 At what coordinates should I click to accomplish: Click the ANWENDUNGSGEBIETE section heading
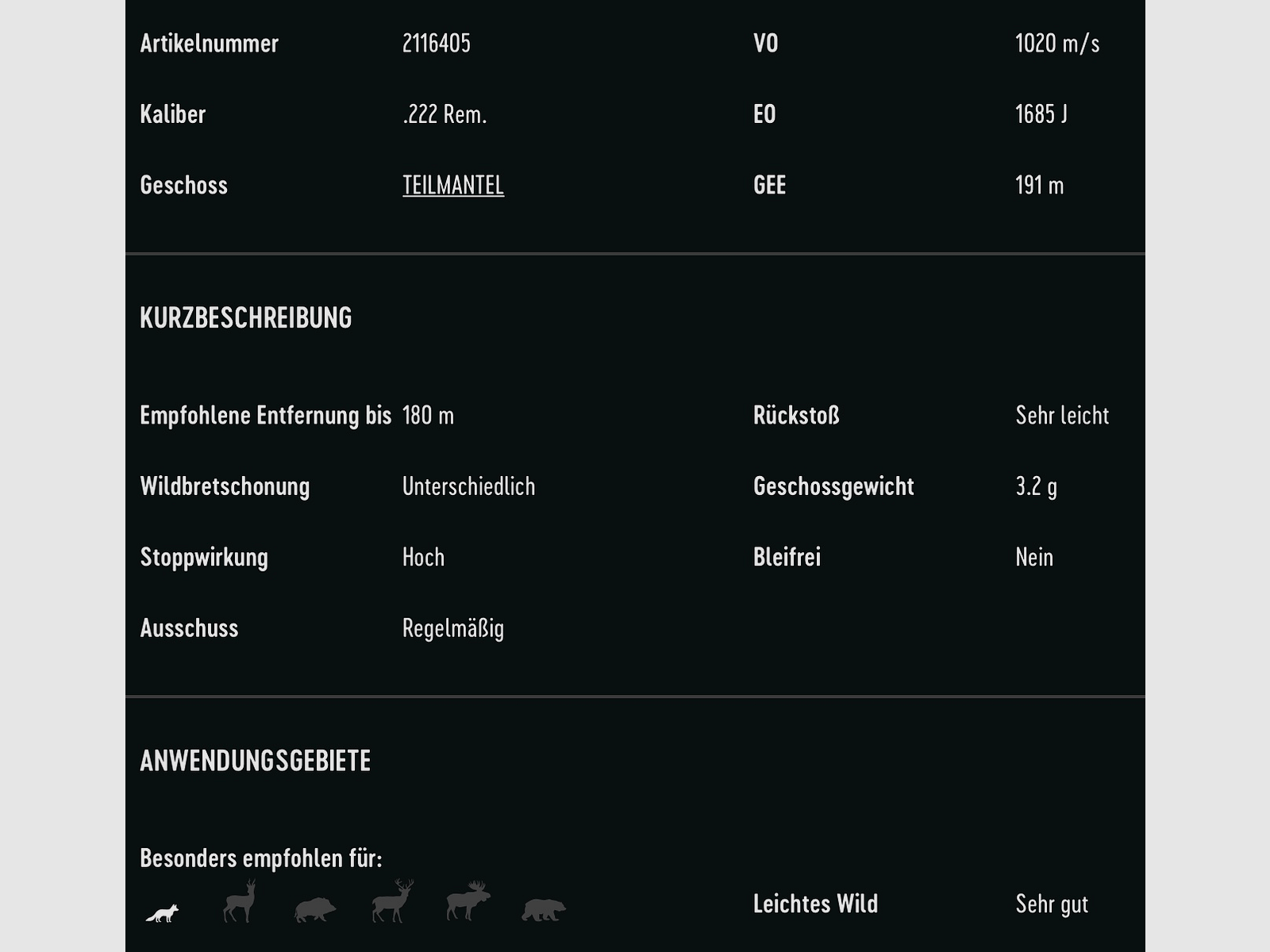pyautogui.click(x=256, y=761)
